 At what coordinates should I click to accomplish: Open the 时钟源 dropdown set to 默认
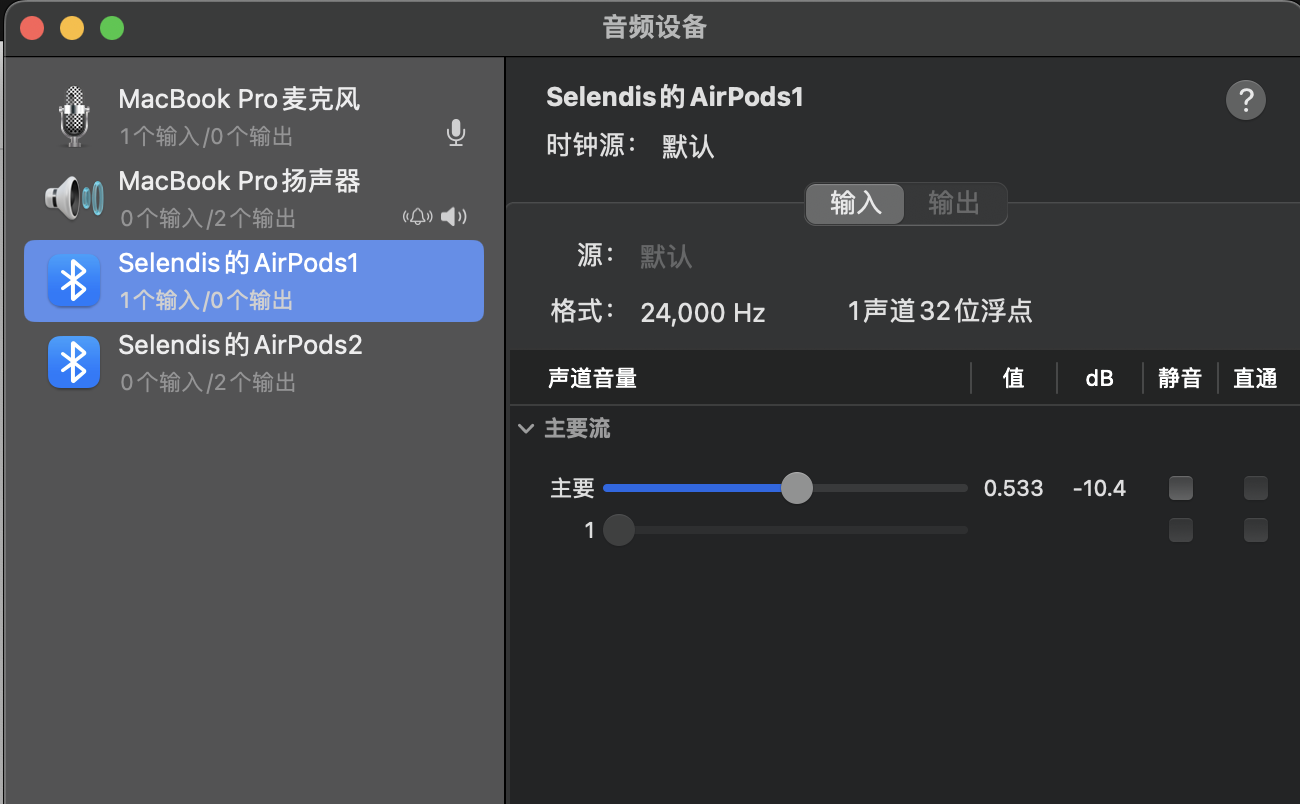(x=688, y=146)
